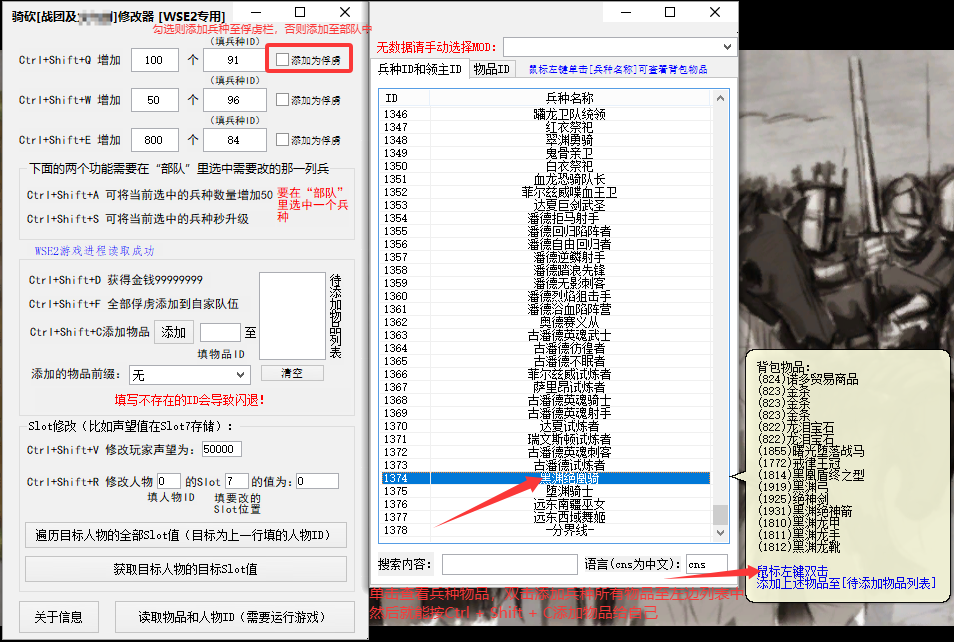This screenshot has width=954, height=642.
Task: Expand the 添加的物品前缀 dropdown showing 无
Action: coord(189,374)
